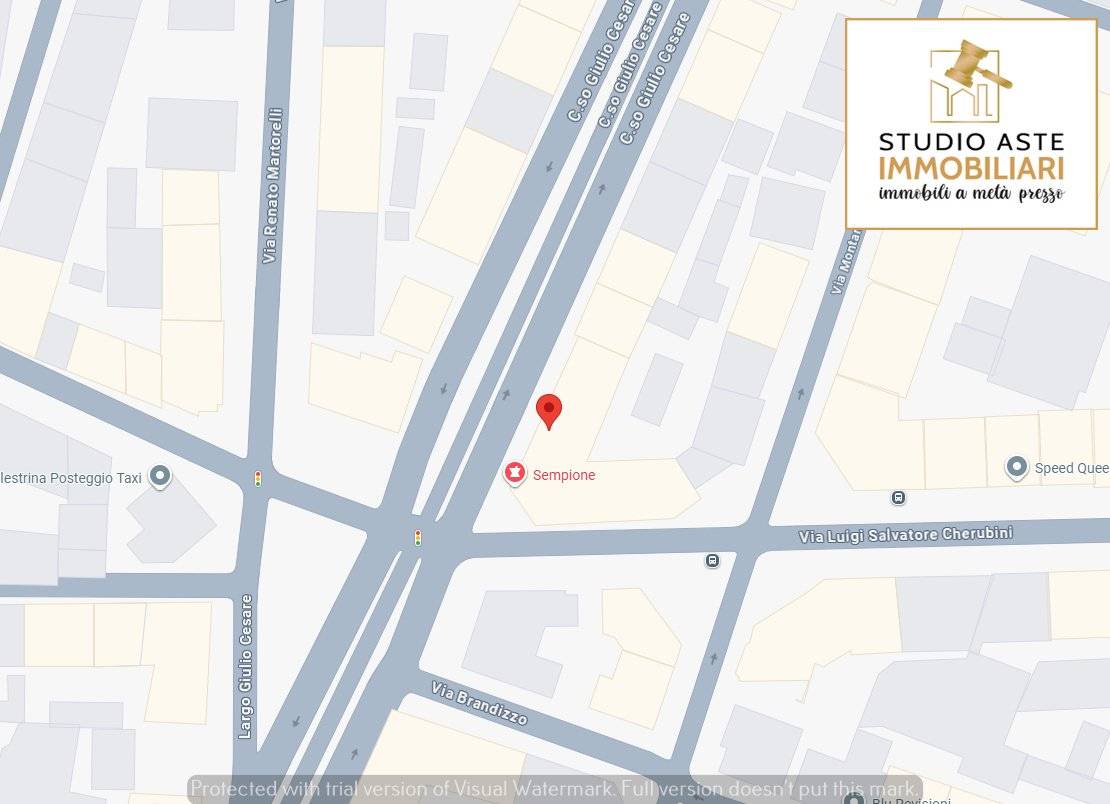Click the red location pin marker

point(549,412)
